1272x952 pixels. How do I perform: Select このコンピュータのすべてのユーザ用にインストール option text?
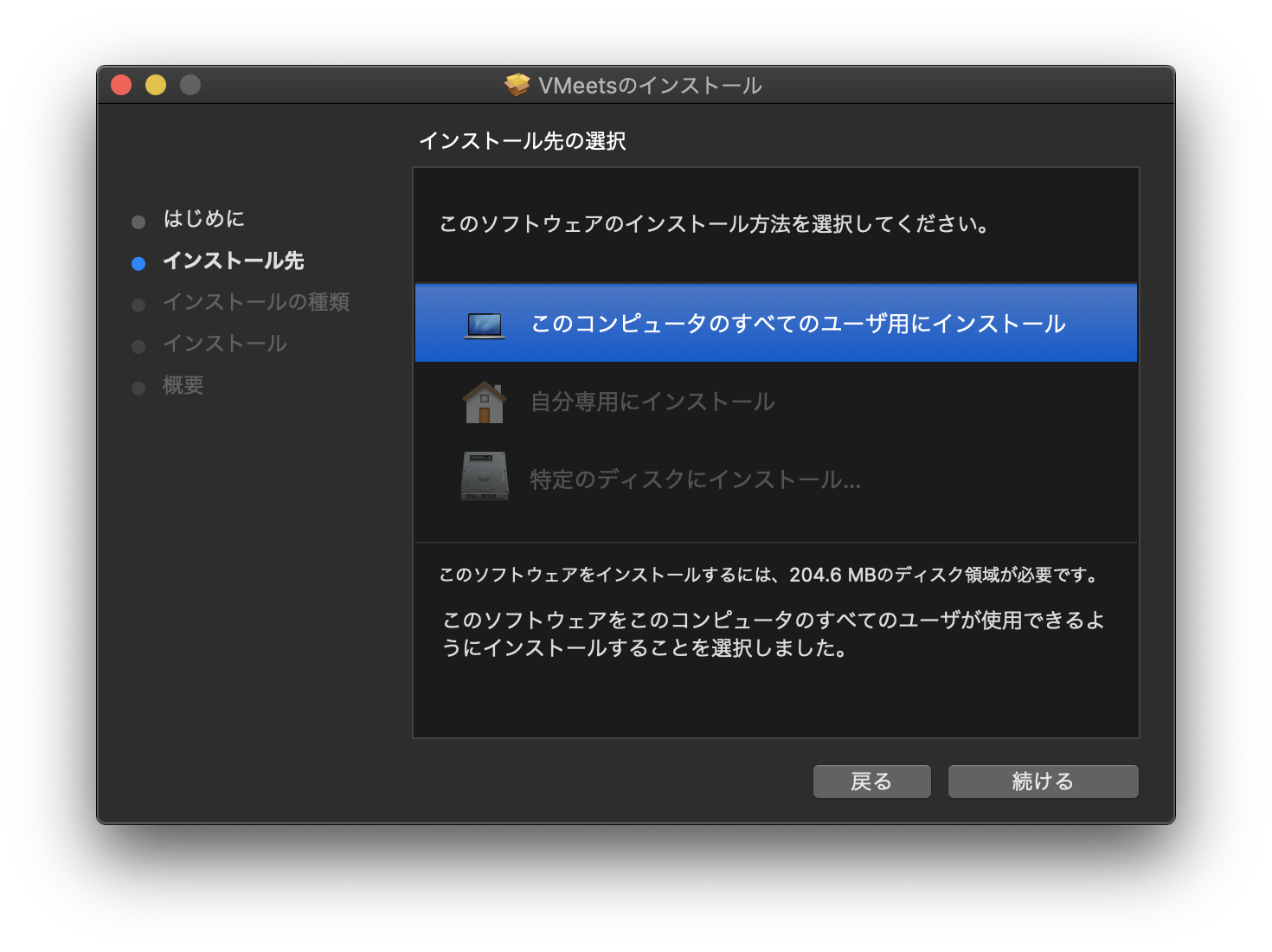[x=798, y=324]
